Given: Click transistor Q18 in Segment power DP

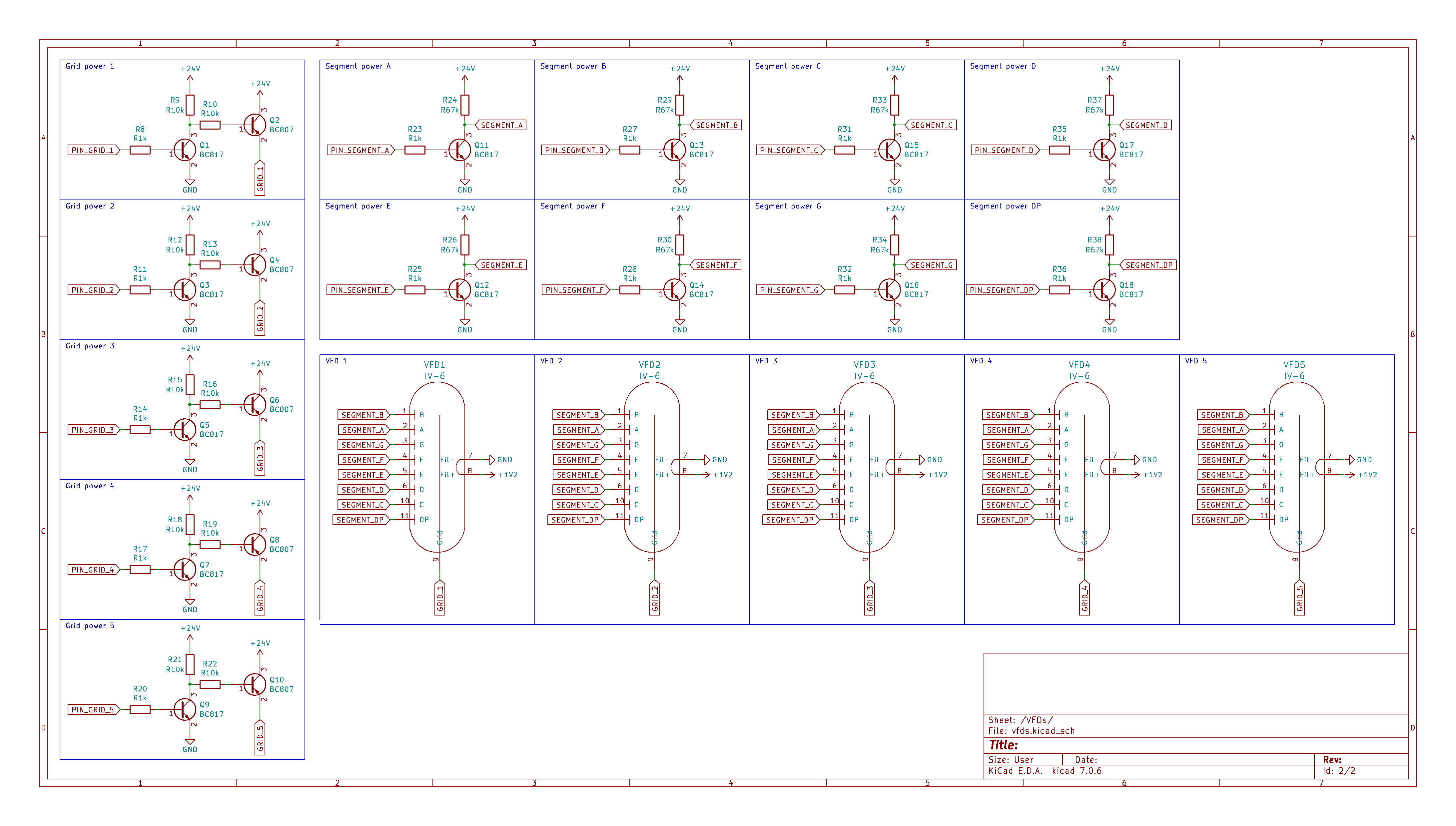Looking at the screenshot, I should (x=1103, y=289).
